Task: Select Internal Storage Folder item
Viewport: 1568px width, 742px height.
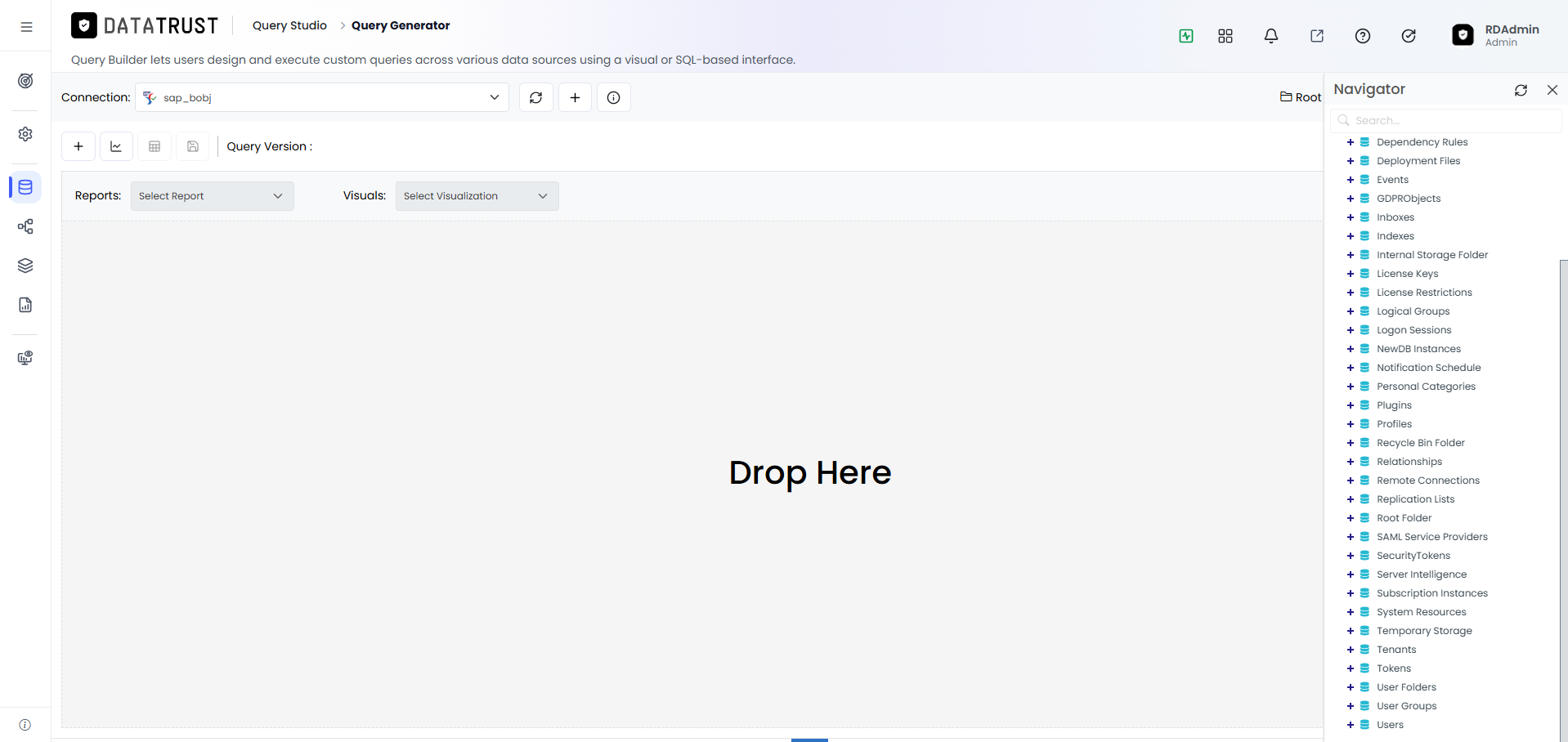Action: (x=1432, y=255)
